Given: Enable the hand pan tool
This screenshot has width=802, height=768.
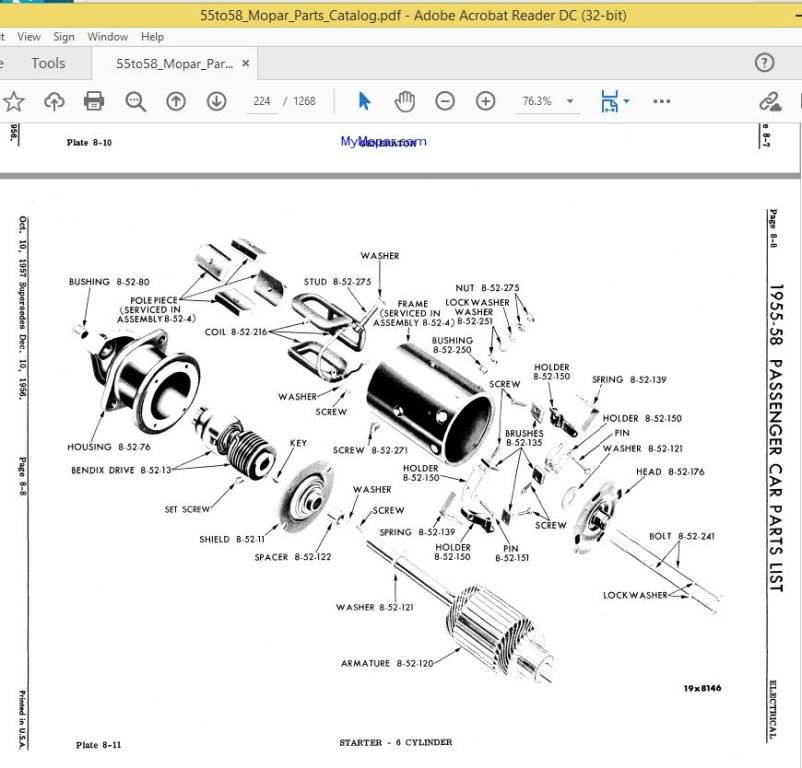Looking at the screenshot, I should coord(404,101).
